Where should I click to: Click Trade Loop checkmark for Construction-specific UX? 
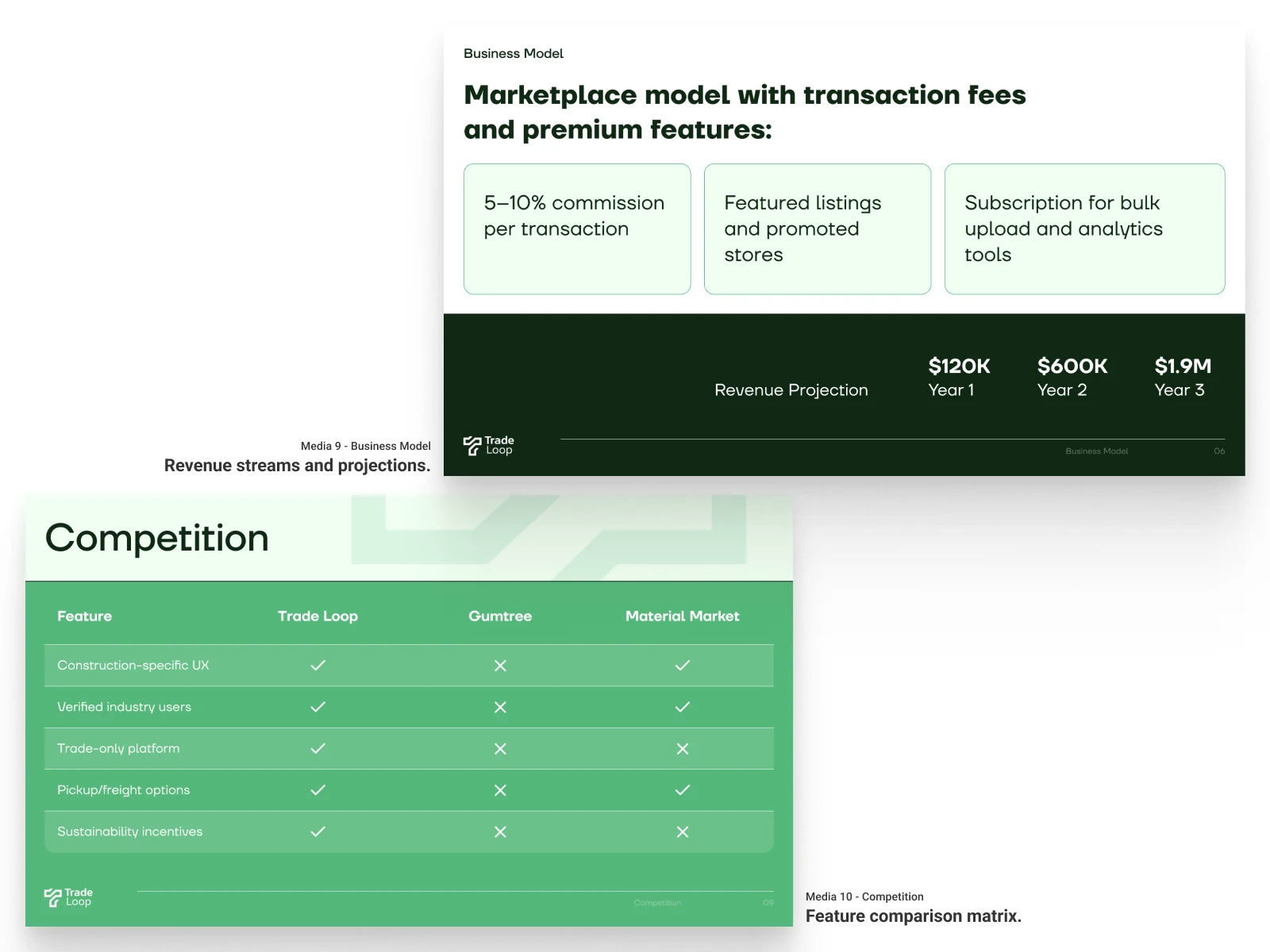(x=317, y=666)
